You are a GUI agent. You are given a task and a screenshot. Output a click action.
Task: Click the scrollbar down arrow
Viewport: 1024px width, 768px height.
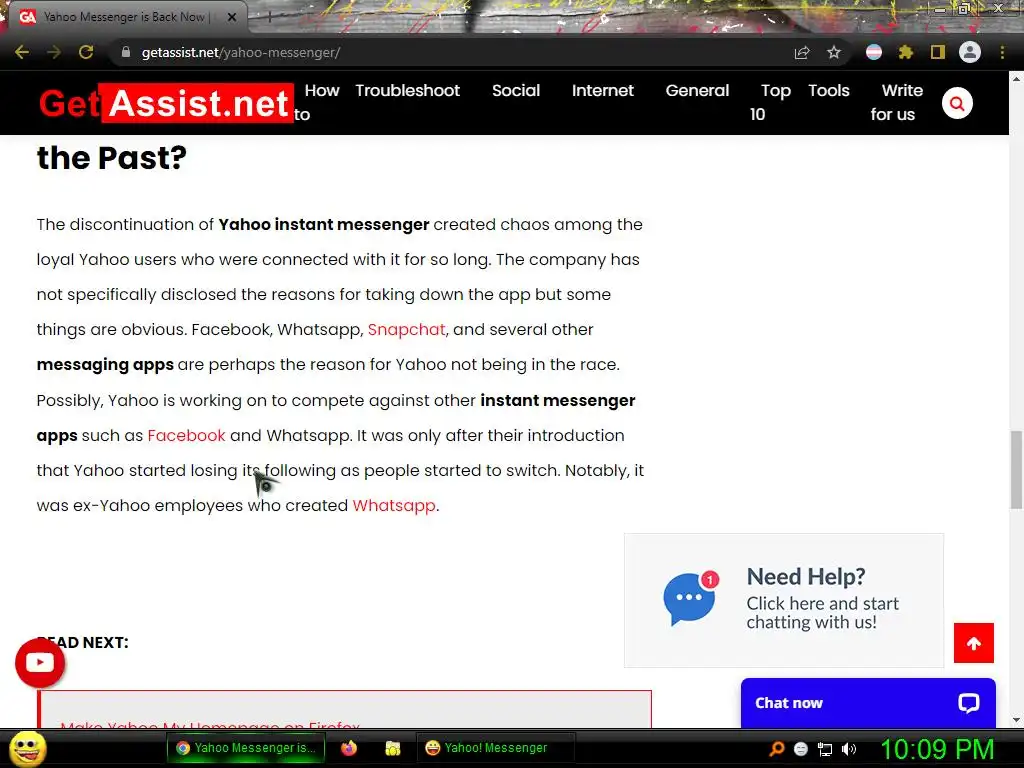1016,720
